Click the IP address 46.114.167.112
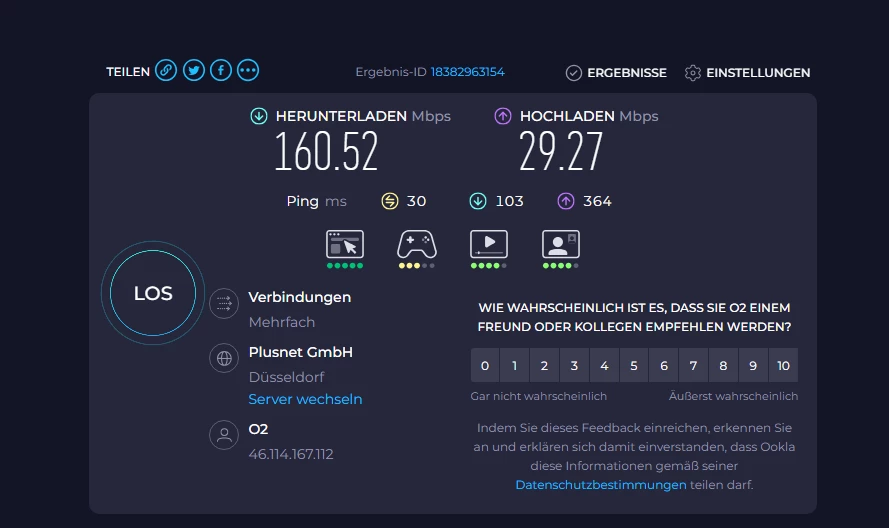The image size is (889, 528). 291,454
